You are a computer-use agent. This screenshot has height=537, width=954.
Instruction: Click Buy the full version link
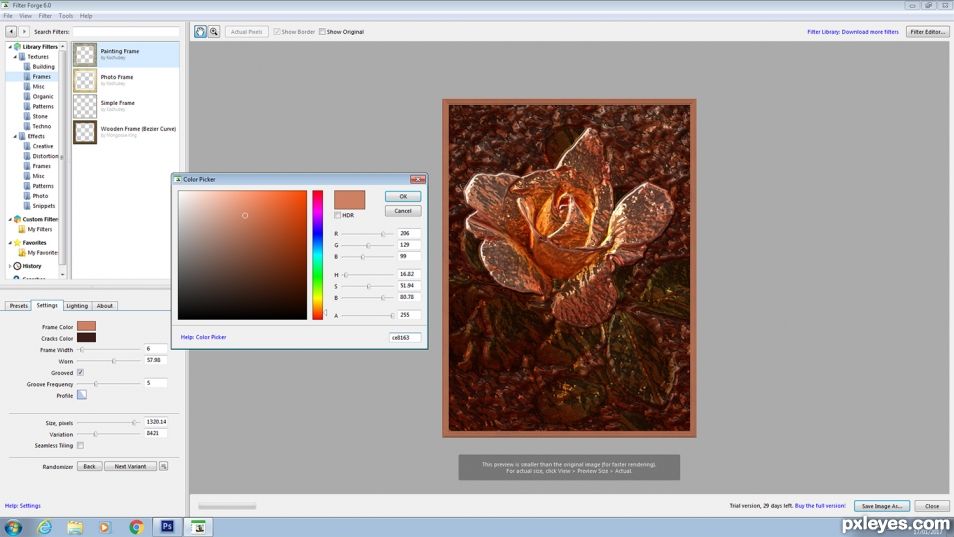pyautogui.click(x=820, y=505)
